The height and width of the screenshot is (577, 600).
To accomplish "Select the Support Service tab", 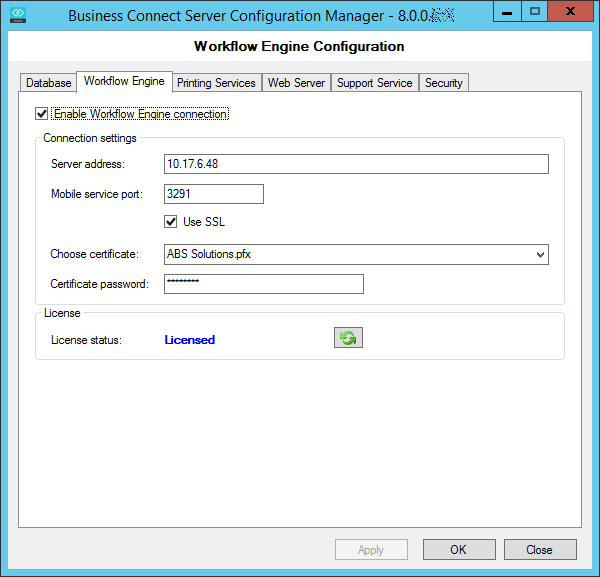I will 374,83.
